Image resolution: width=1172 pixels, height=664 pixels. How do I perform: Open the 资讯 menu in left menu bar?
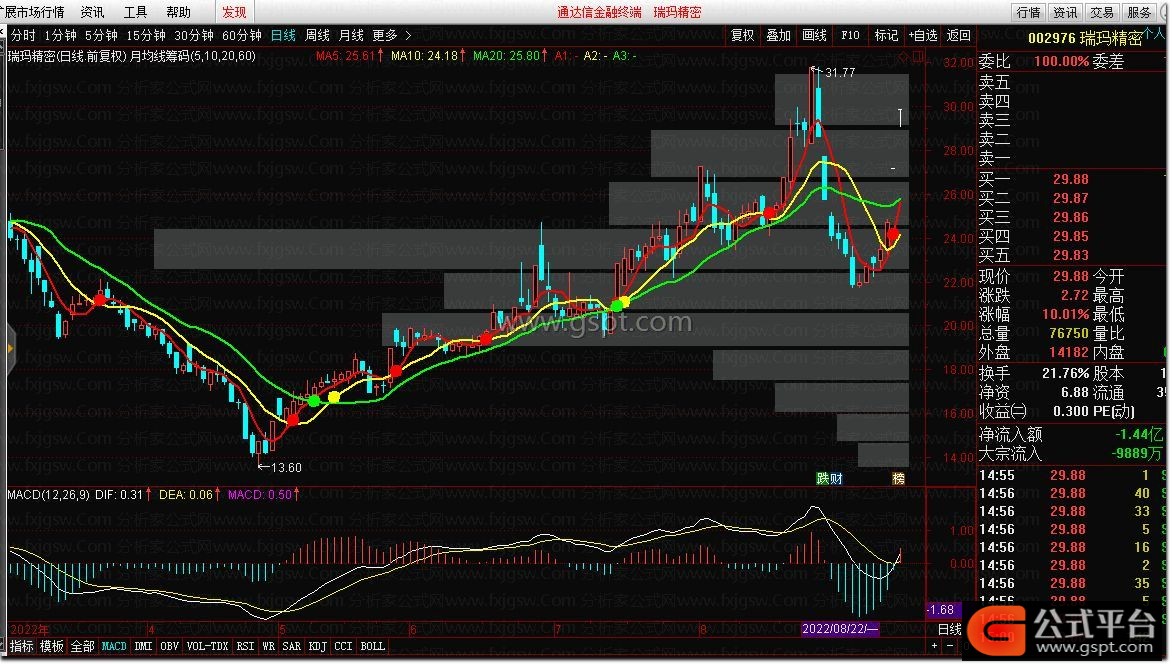92,12
